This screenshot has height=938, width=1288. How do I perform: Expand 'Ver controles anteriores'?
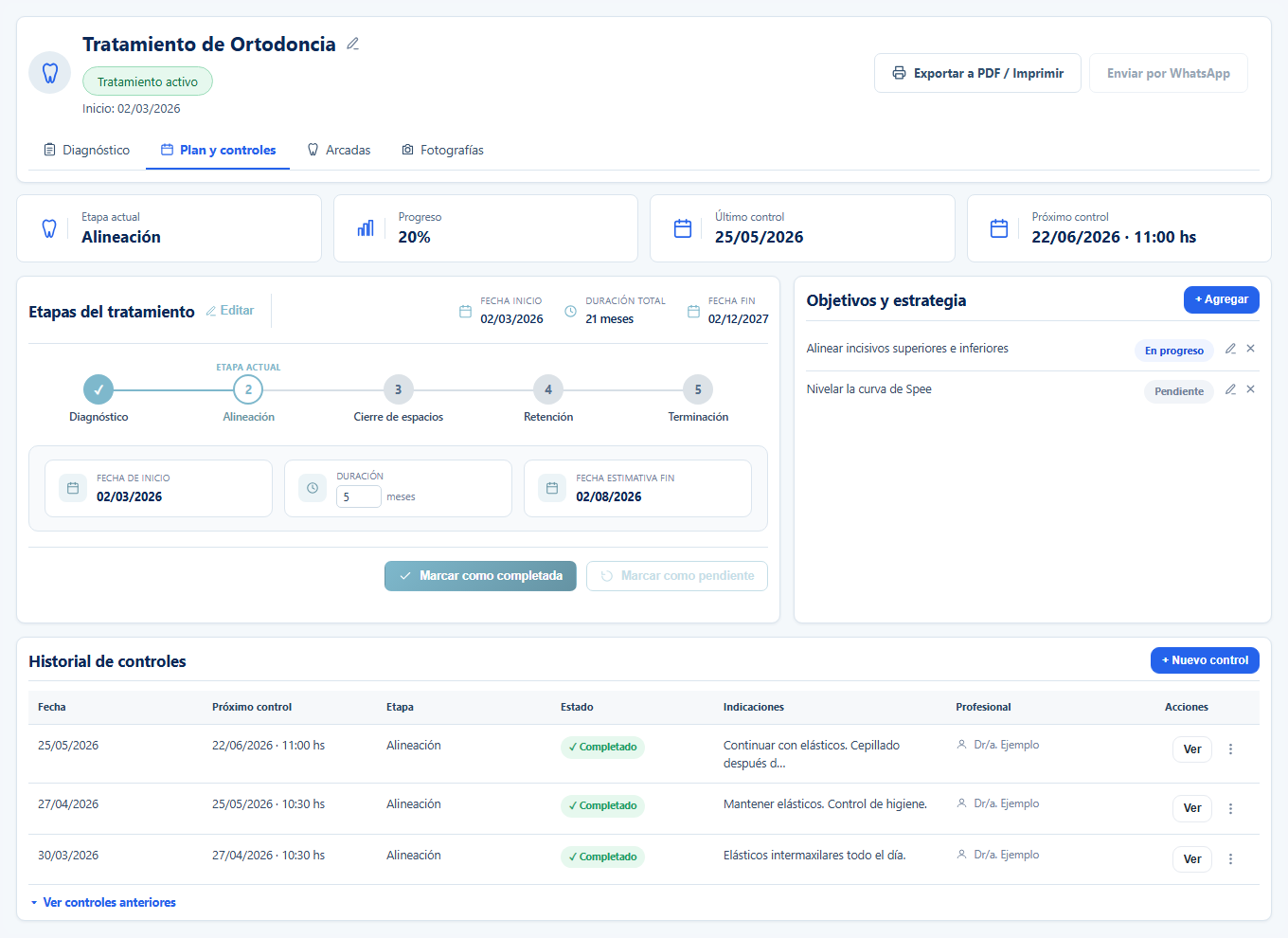point(102,903)
